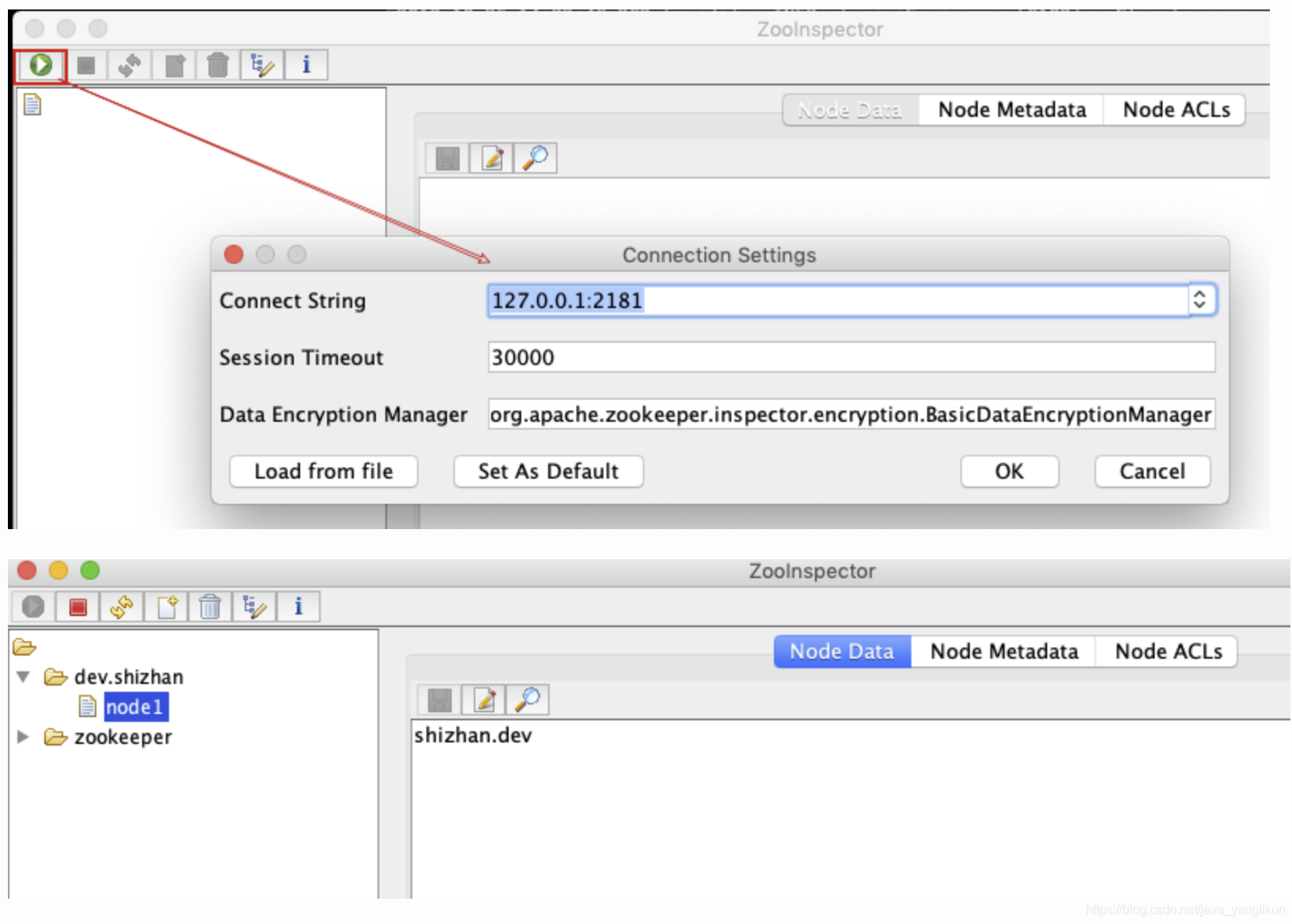Click the Refresh icon in top window toolbar
Screen dimensions: 1292x924
130,65
